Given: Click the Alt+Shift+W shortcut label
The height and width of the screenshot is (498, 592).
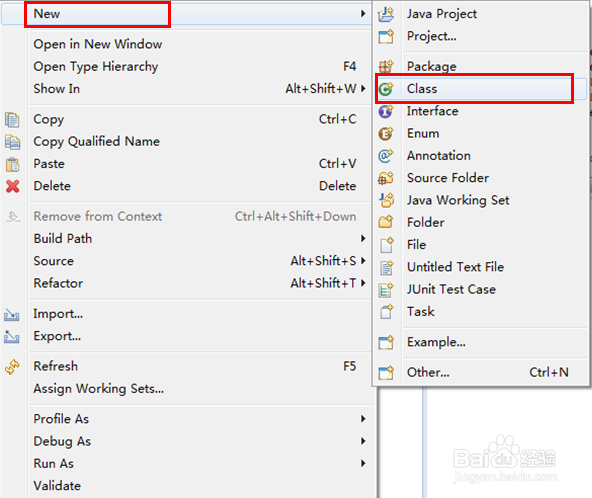Looking at the screenshot, I should (321, 89).
